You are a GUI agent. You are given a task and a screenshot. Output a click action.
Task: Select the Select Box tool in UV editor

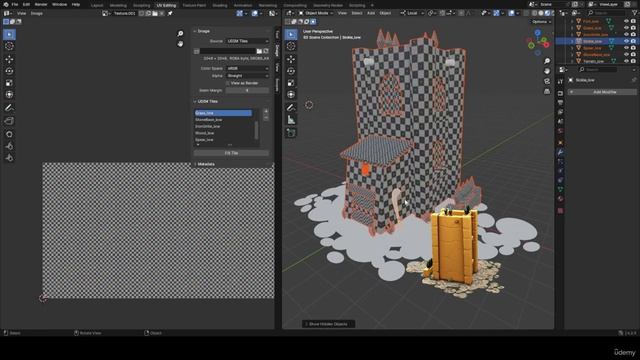(9, 34)
